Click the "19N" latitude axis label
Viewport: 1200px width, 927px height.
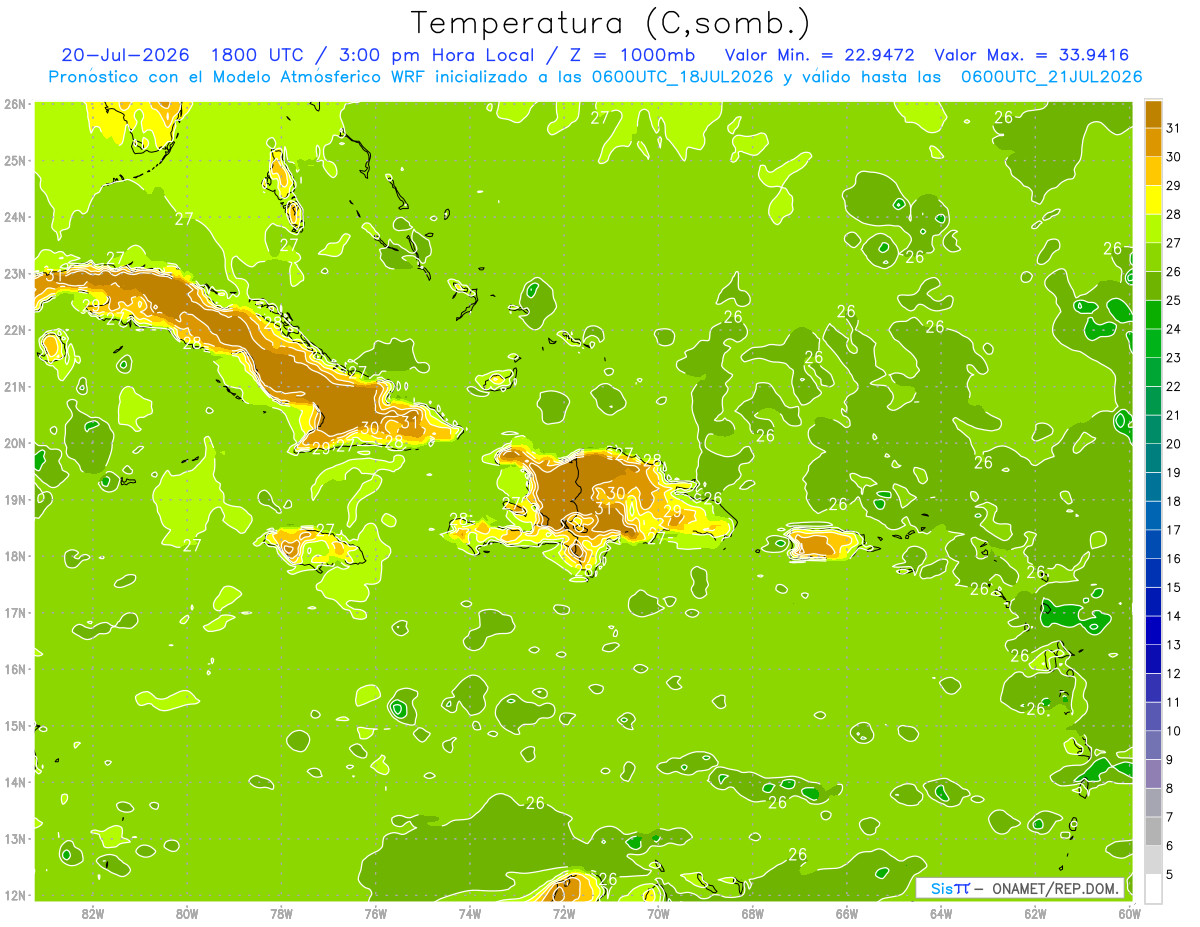(14, 499)
